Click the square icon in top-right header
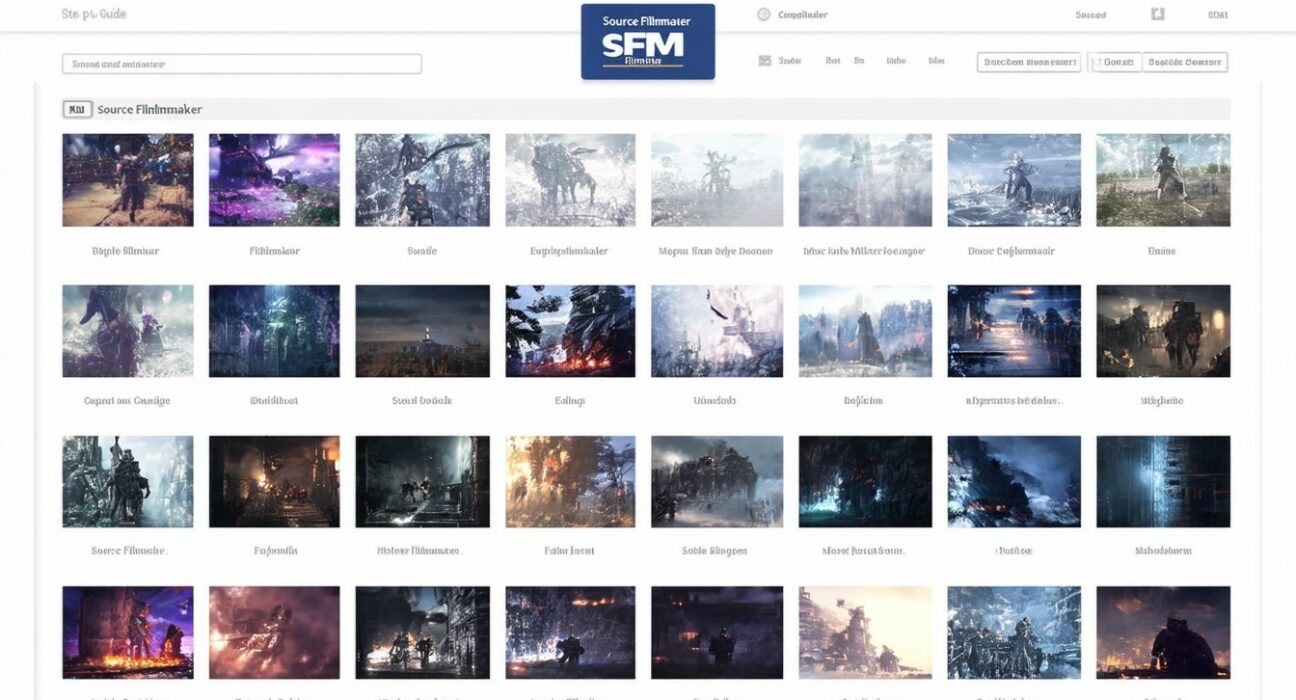This screenshot has height=700, width=1296. (x=1158, y=15)
